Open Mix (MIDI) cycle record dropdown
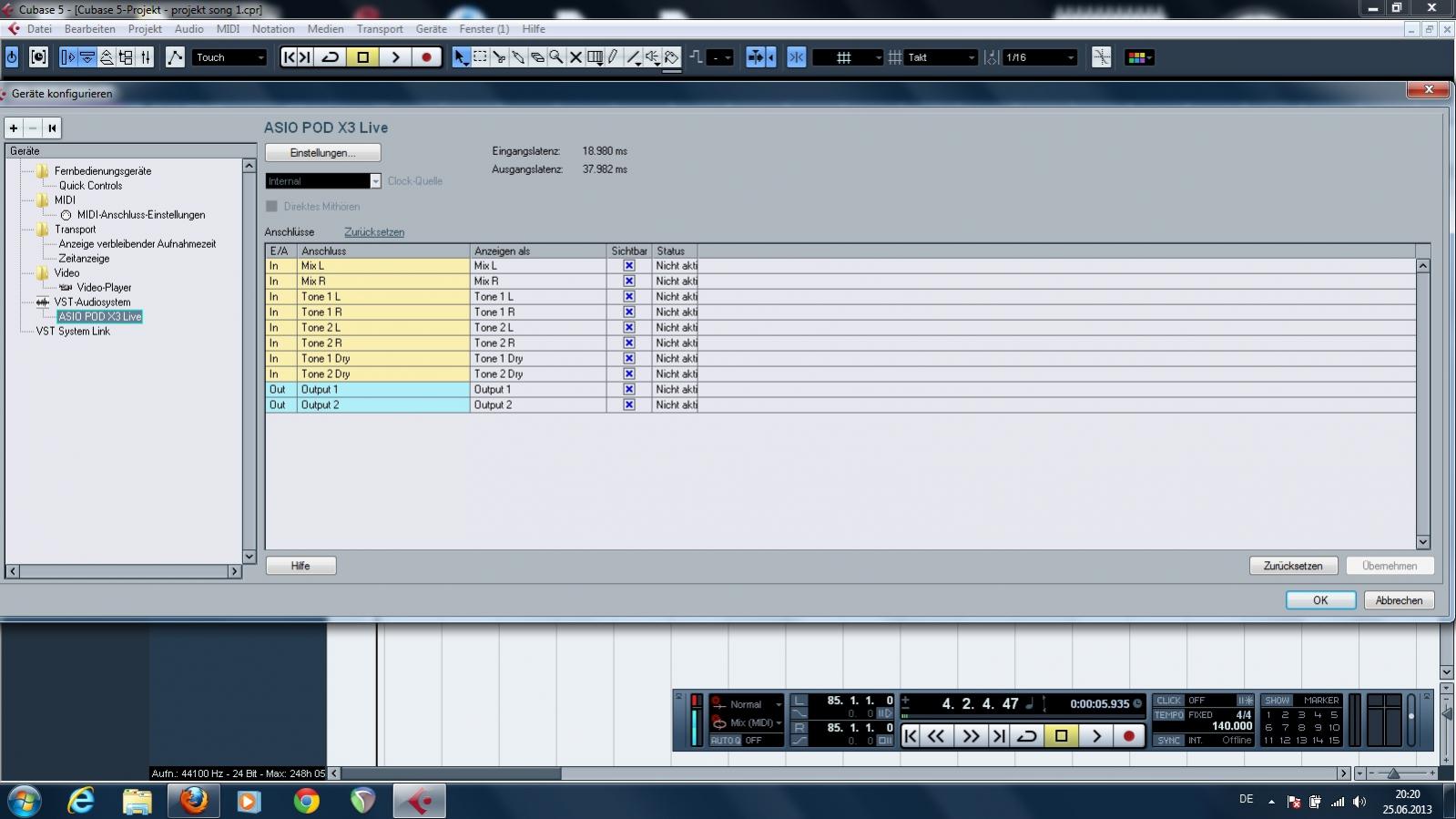Viewport: 1456px width, 819px height. tap(747, 722)
